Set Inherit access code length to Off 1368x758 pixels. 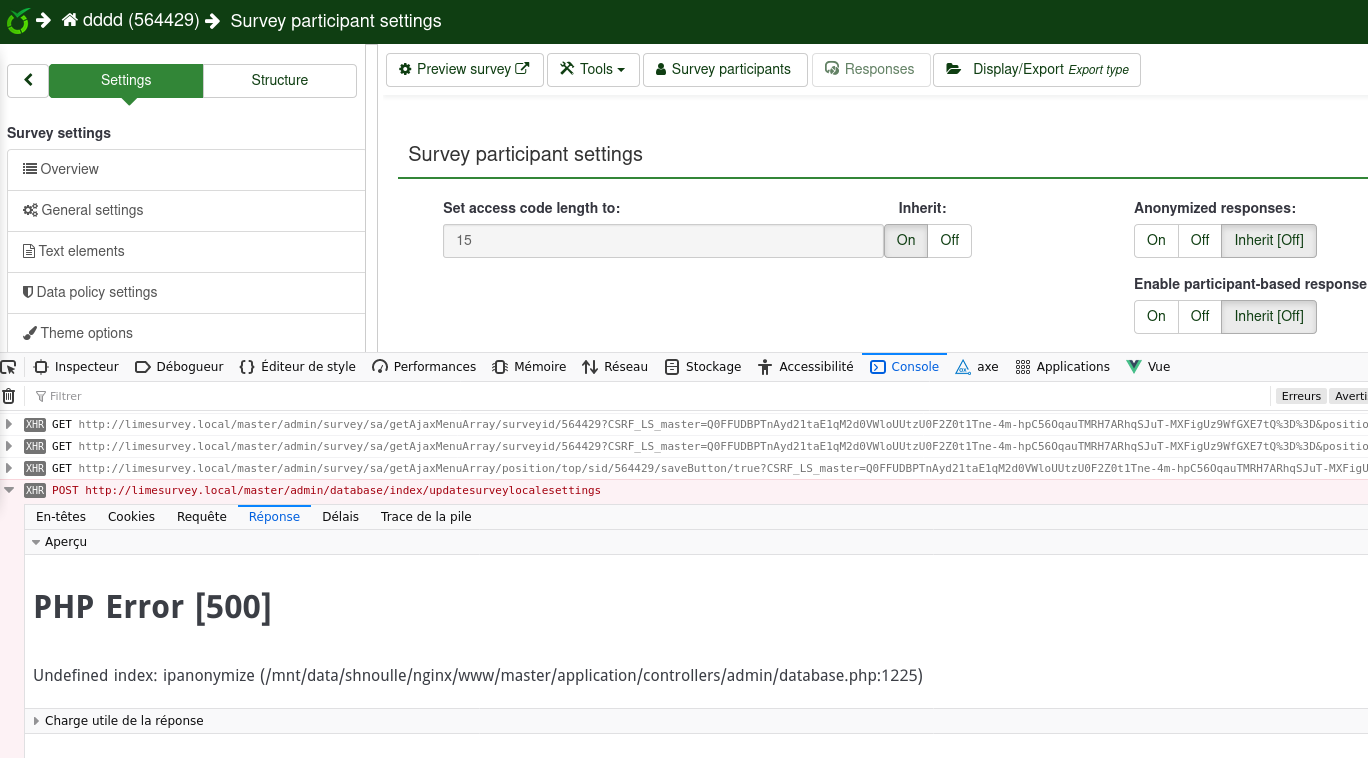[x=949, y=240]
